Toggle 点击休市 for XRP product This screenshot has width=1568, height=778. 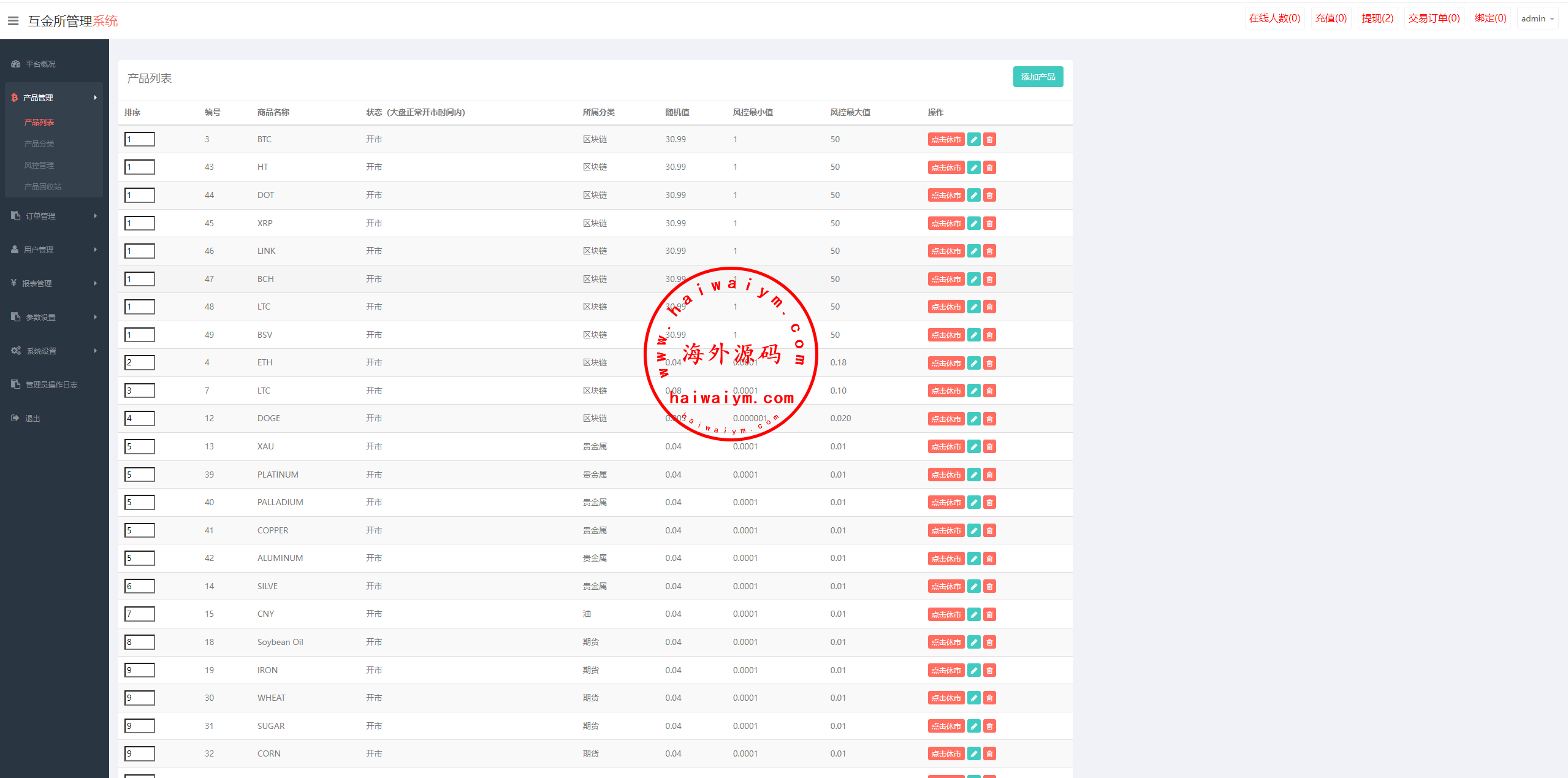click(946, 224)
